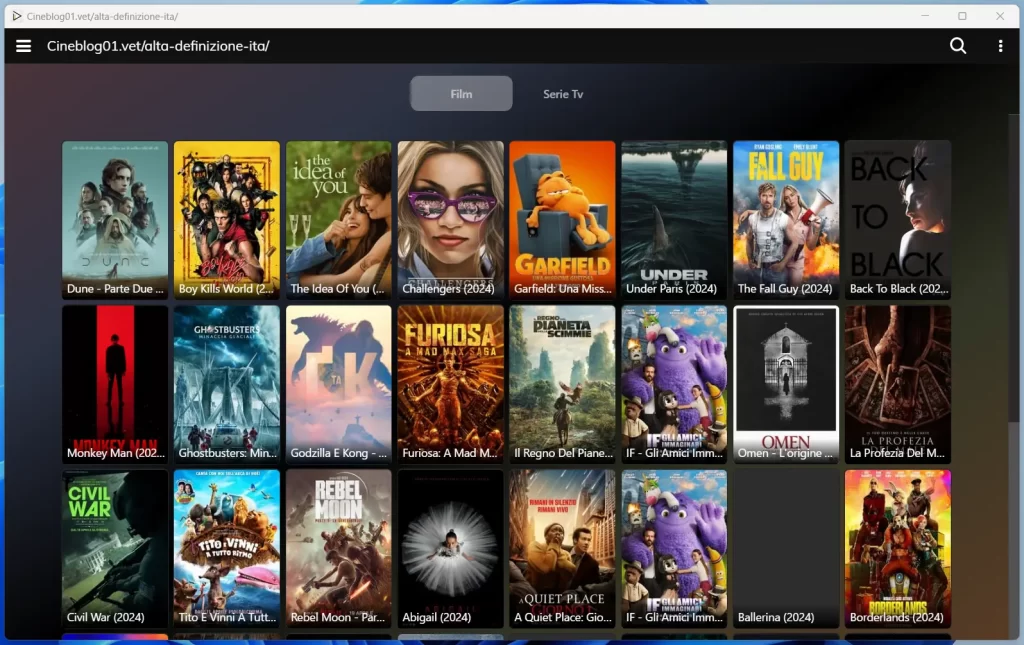Open Civil War (2024) poster
Screen dimensions: 1024x645
[115, 549]
